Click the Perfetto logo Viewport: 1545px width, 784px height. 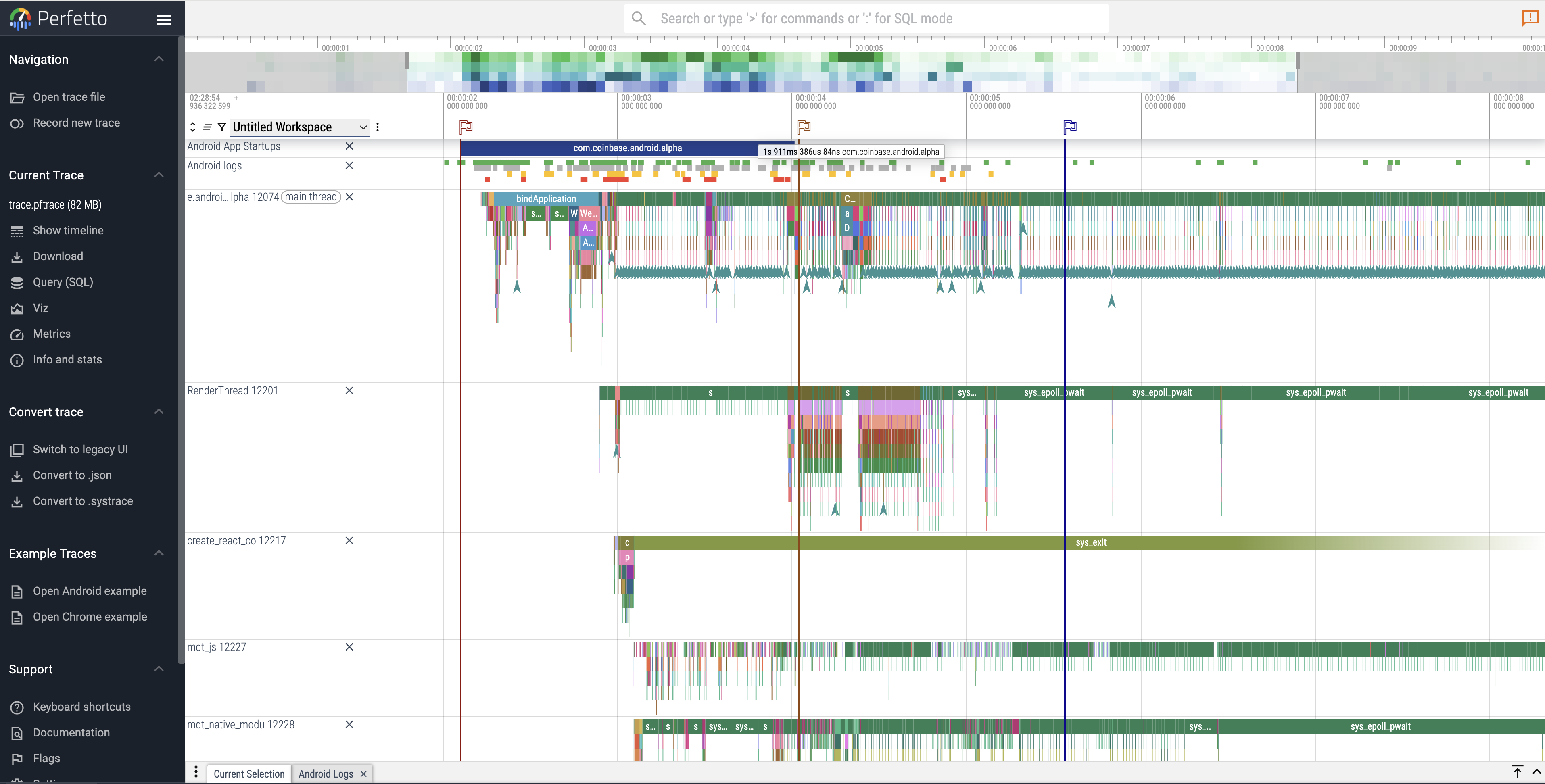58,19
